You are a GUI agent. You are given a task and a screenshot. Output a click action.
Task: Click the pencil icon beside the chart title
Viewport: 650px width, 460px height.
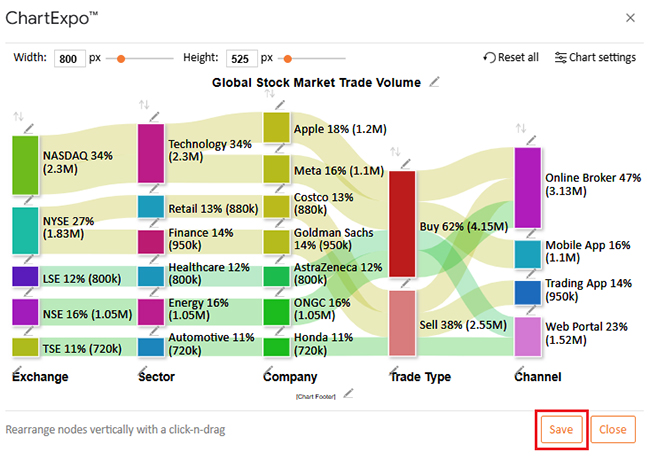click(434, 83)
